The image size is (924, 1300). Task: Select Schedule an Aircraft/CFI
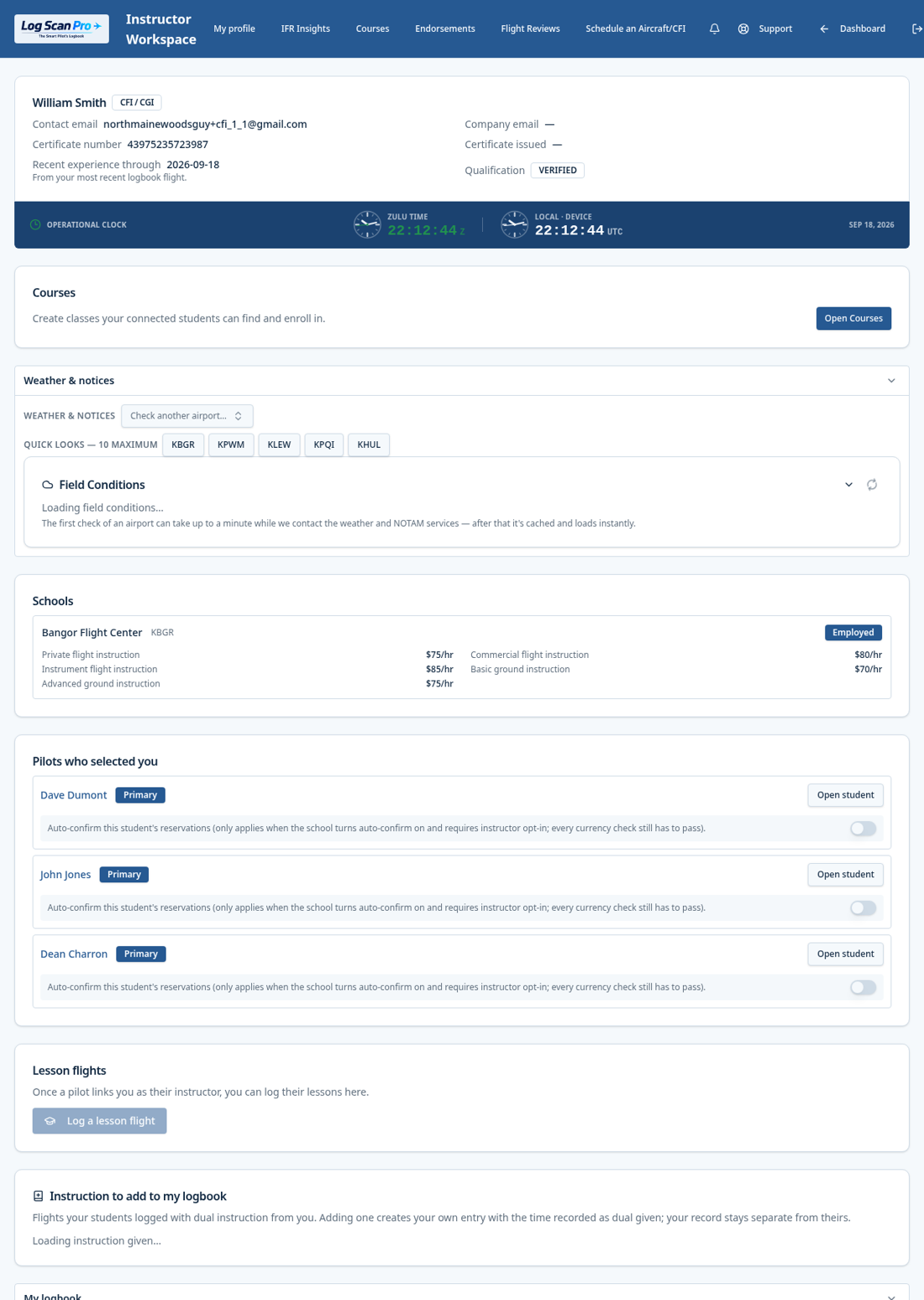pos(635,29)
